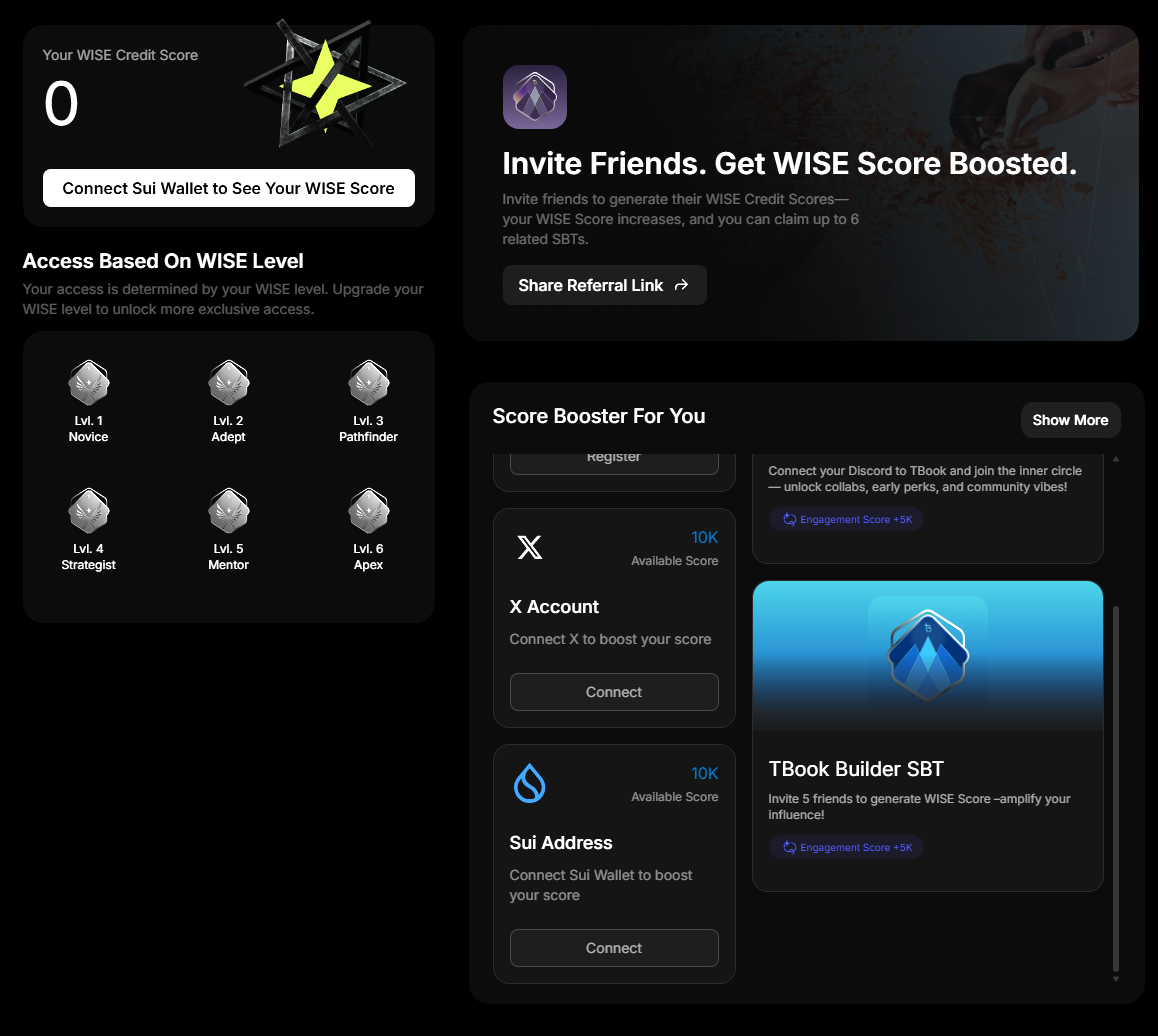Expand boosters with Show More
The width and height of the screenshot is (1158, 1036).
coord(1070,420)
